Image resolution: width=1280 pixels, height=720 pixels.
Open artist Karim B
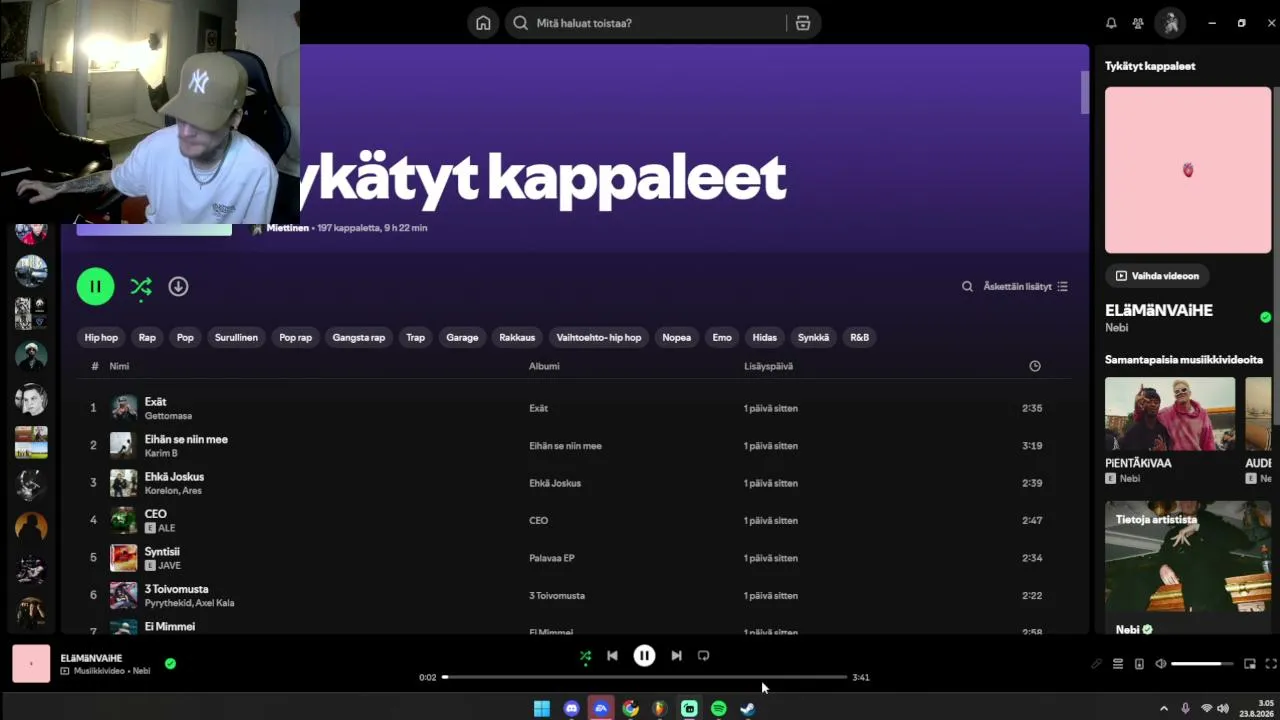tap(161, 453)
